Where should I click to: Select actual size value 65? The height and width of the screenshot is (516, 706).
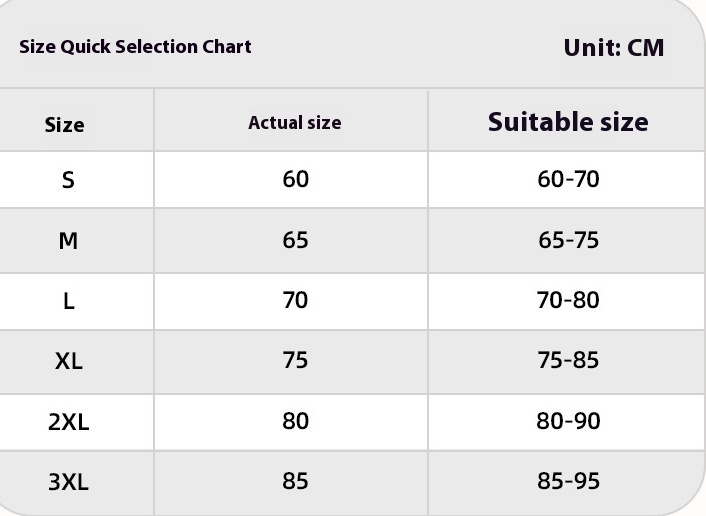pyautogui.click(x=295, y=240)
